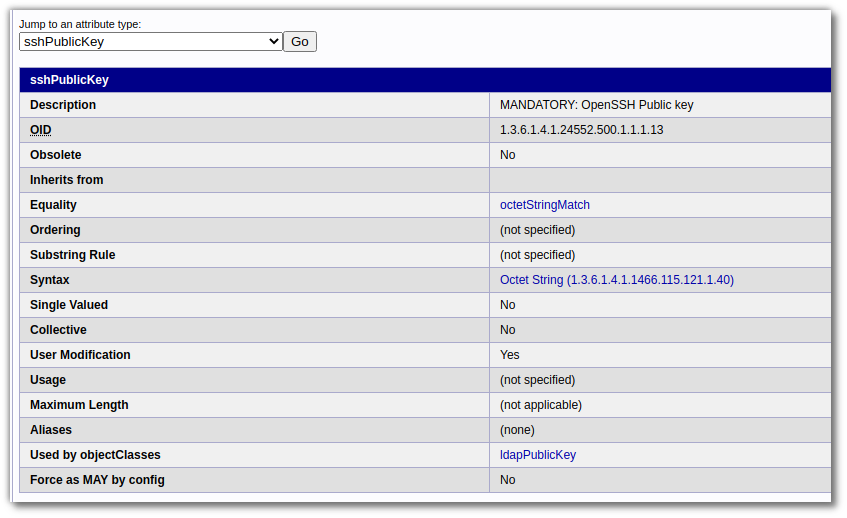Click the Go button

click(x=300, y=42)
